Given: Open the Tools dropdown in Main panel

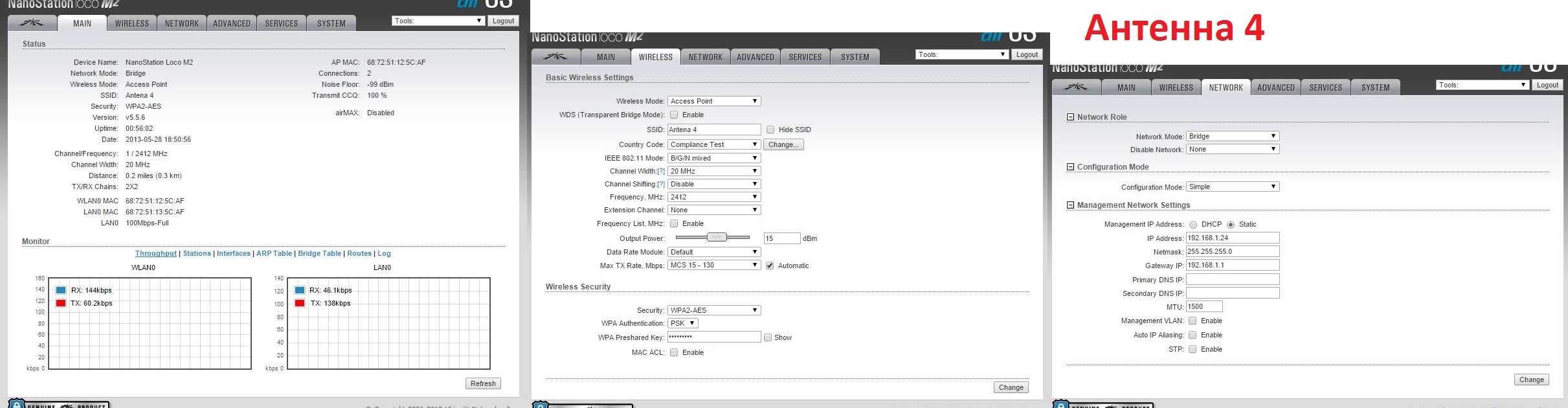Looking at the screenshot, I should point(438,21).
